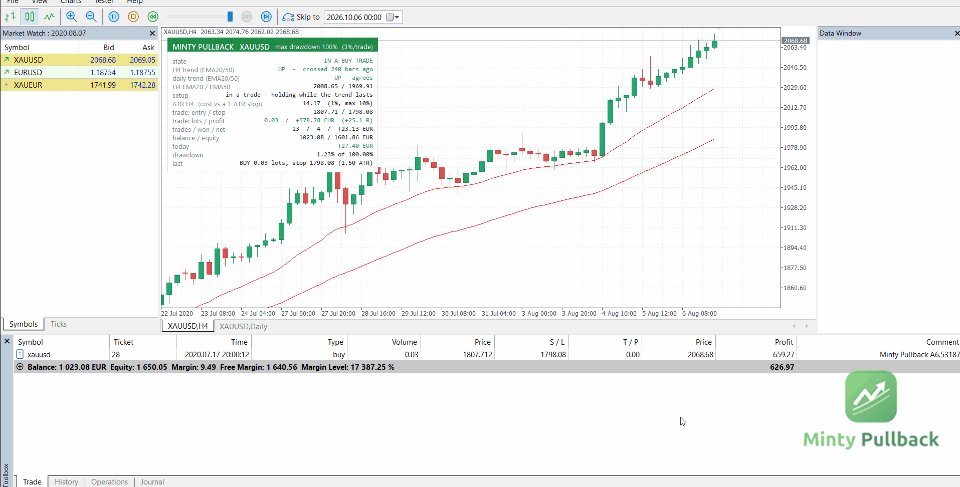Click the dot icon beside XAUEUR
Viewport: 960px width, 487px height.
click(x=6, y=85)
